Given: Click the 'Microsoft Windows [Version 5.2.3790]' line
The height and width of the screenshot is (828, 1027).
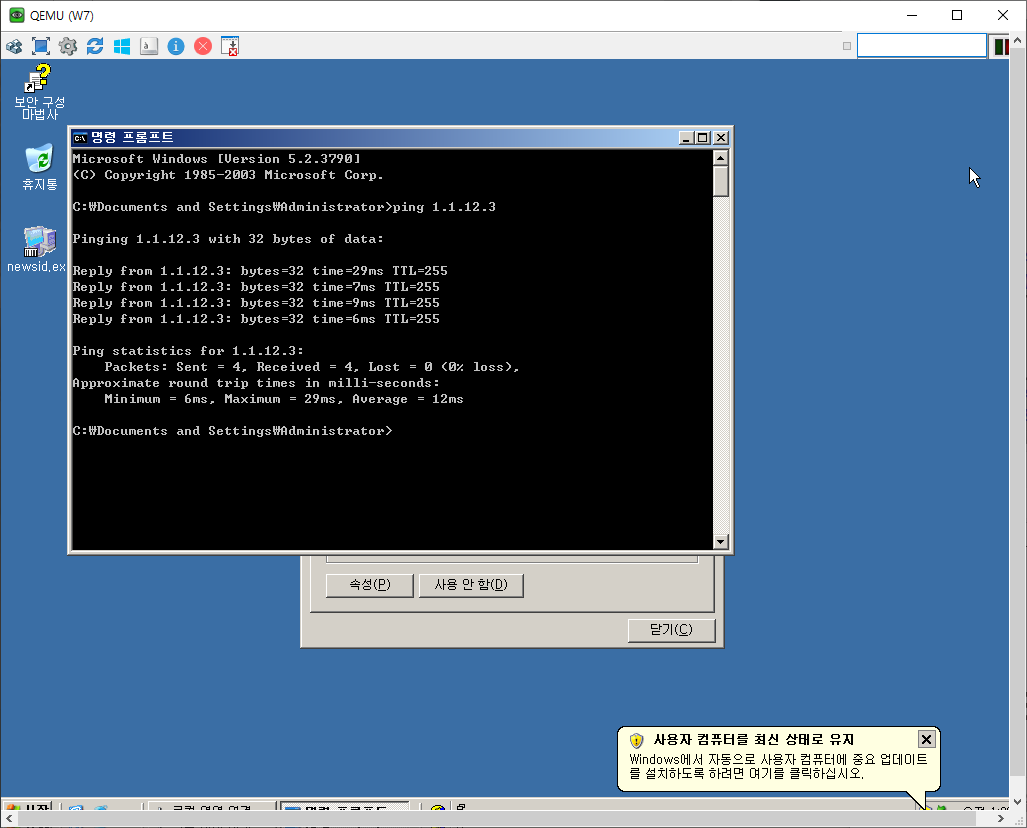Looking at the screenshot, I should point(217,159).
